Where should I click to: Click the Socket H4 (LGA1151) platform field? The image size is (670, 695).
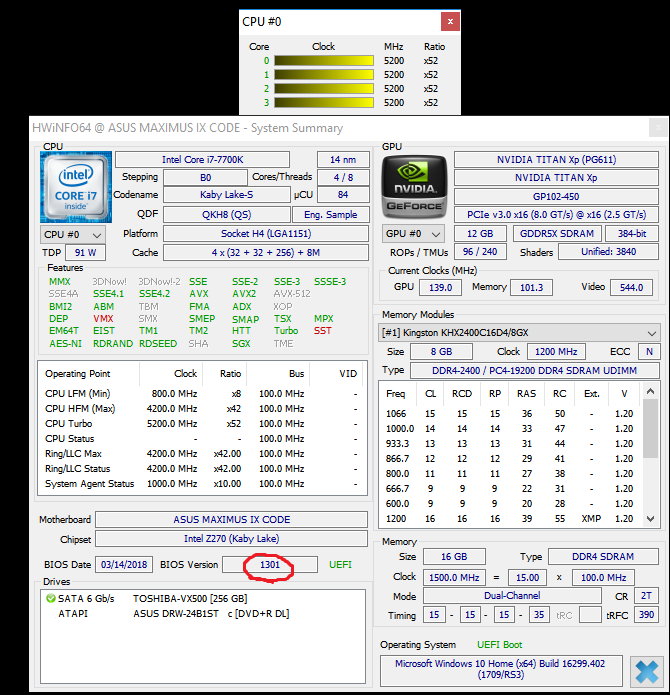pos(266,234)
